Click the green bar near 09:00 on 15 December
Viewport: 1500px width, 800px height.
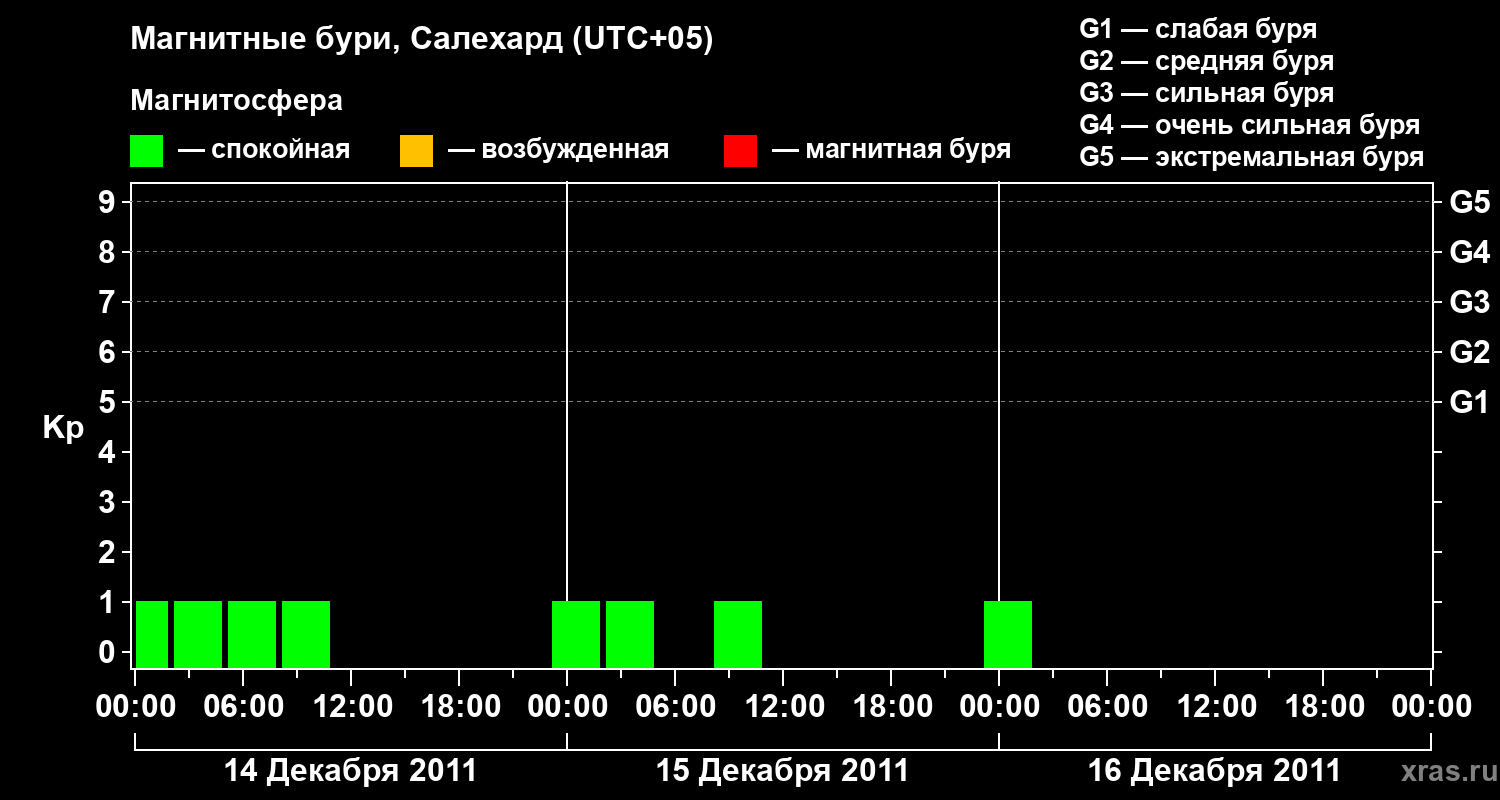click(x=738, y=634)
